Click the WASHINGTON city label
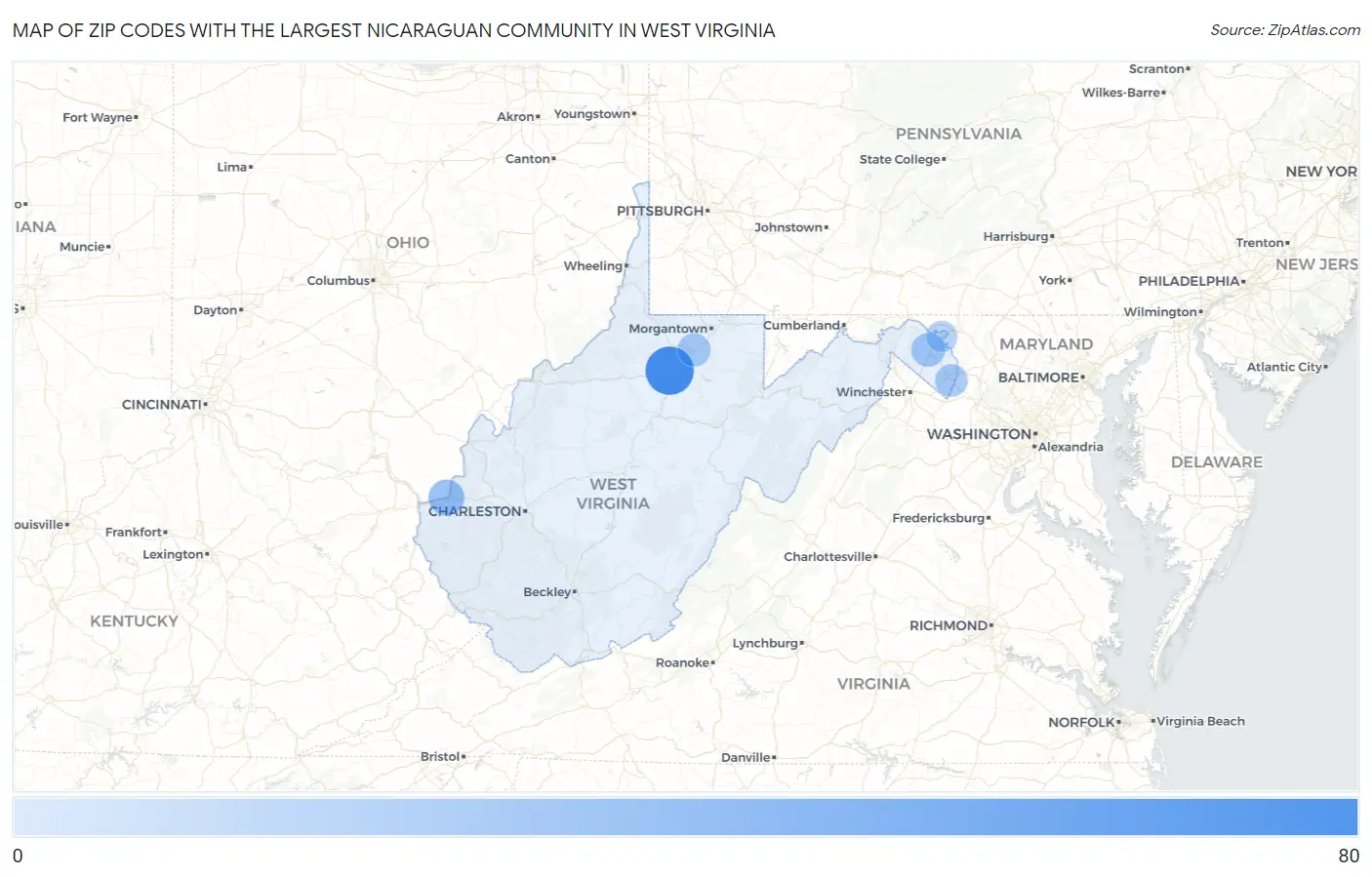 click(x=980, y=434)
